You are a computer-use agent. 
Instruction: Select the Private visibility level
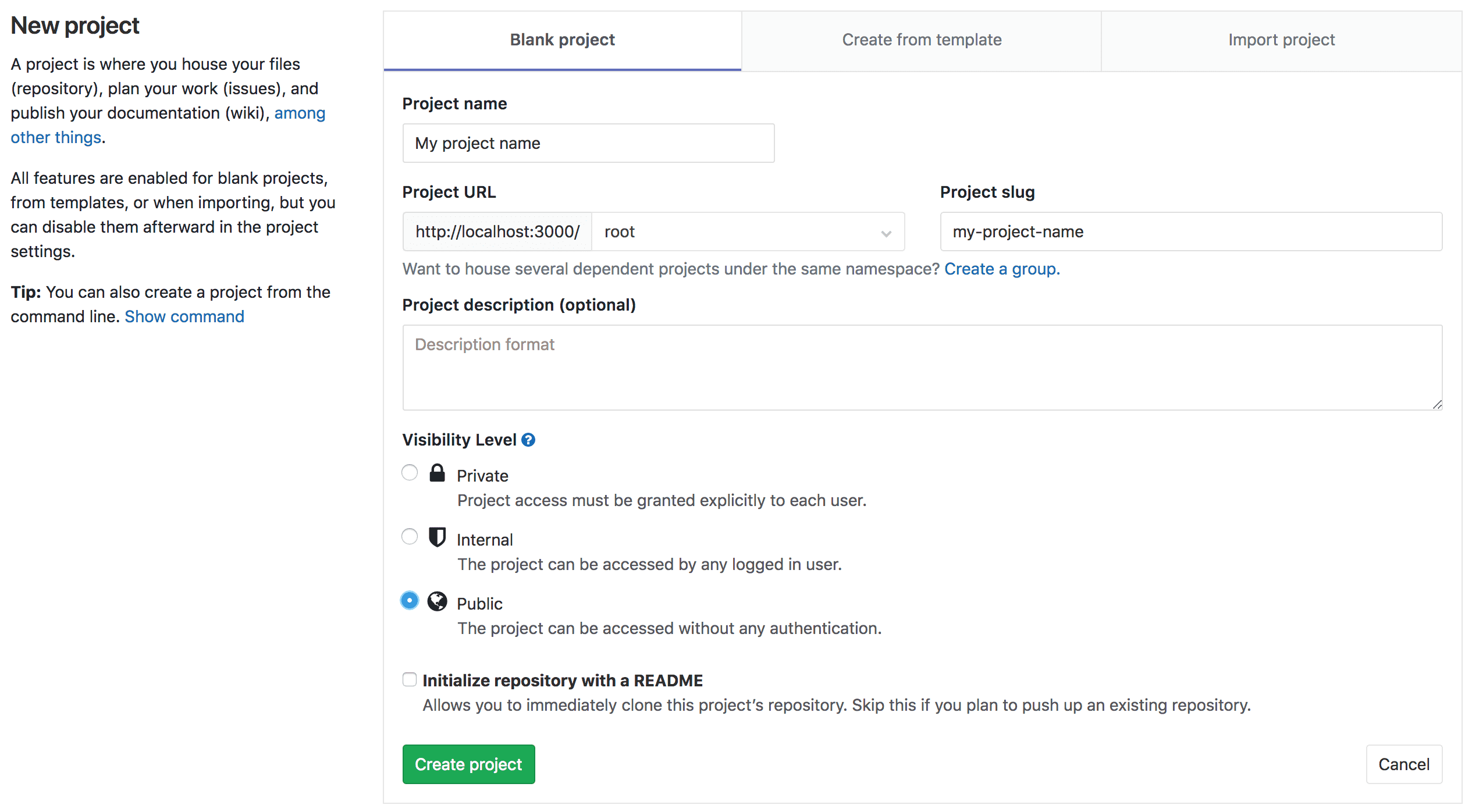coord(410,473)
